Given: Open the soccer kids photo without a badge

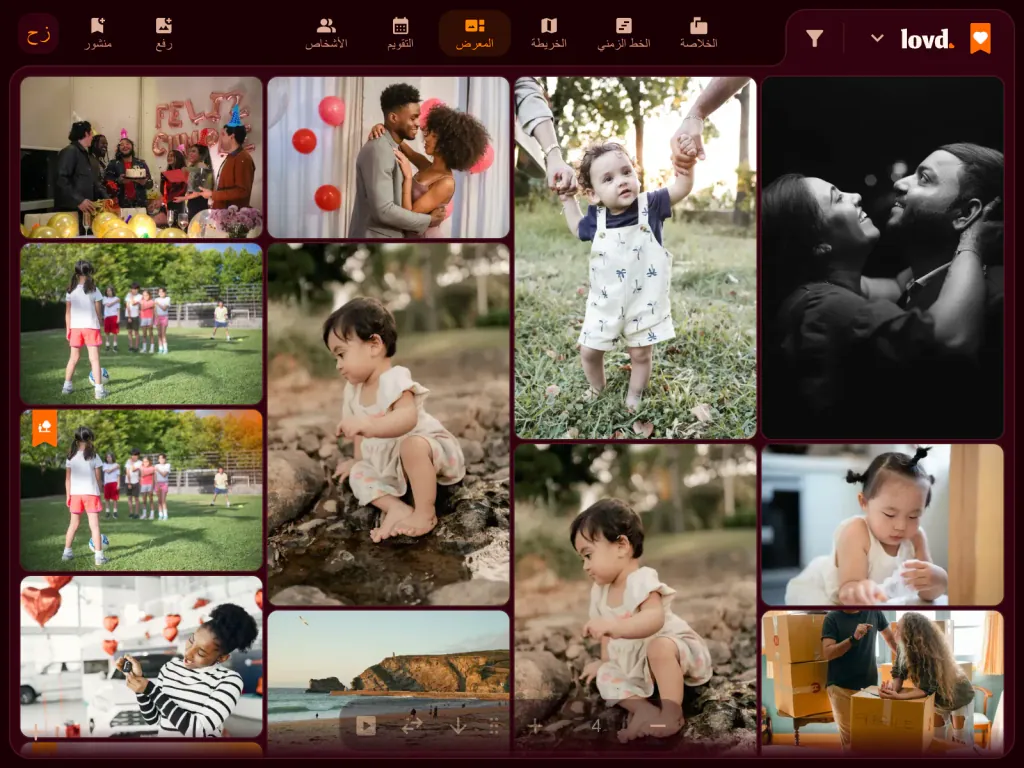Looking at the screenshot, I should 141,324.
